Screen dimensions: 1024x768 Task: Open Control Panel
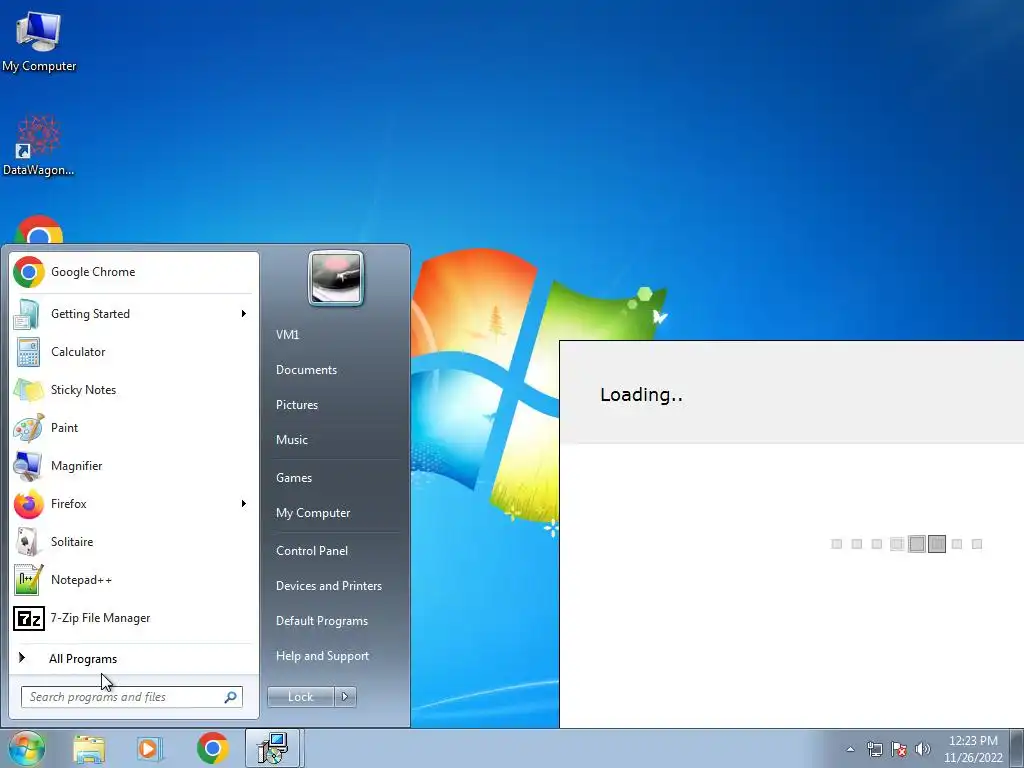(x=312, y=551)
